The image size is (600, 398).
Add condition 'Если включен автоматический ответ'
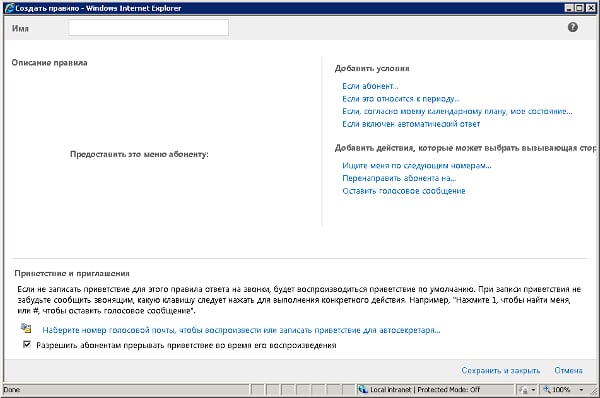coord(411,124)
